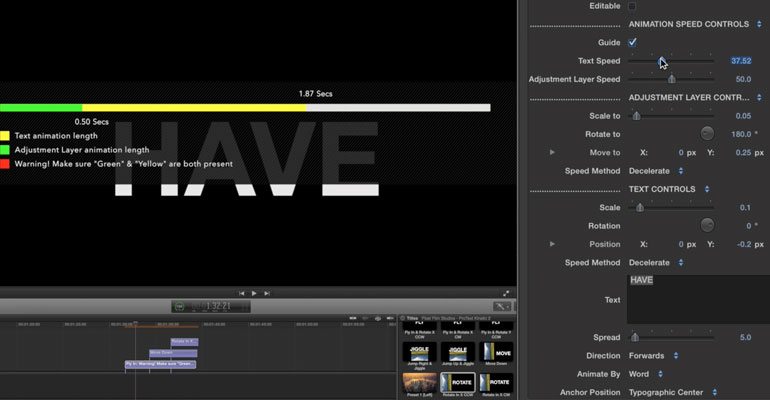
Task: Click the Text Speed slider handle
Action: click(661, 61)
